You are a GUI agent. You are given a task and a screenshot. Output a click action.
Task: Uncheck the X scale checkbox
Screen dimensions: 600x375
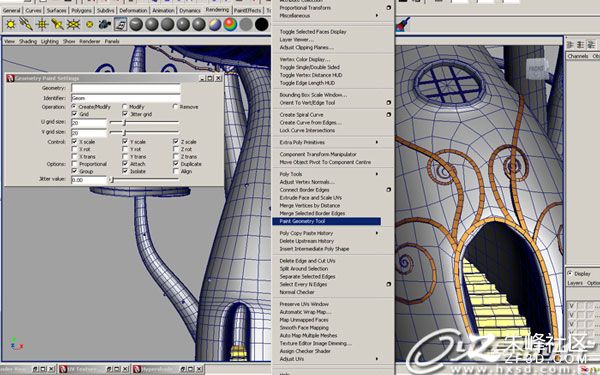74,142
